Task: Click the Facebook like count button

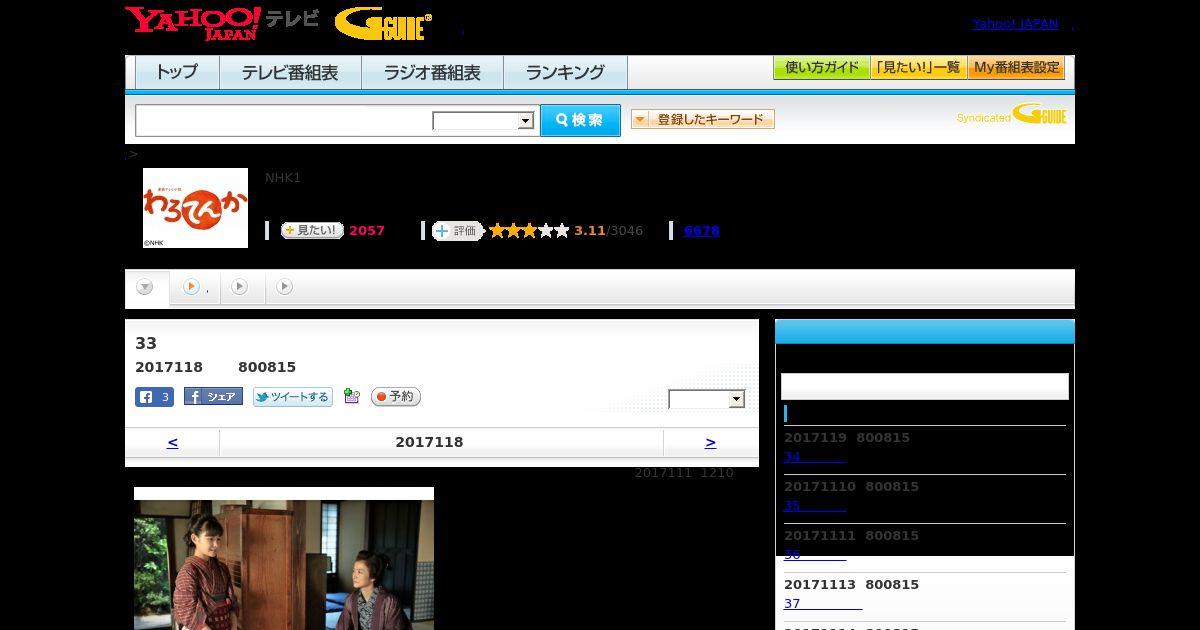Action: coord(154,397)
